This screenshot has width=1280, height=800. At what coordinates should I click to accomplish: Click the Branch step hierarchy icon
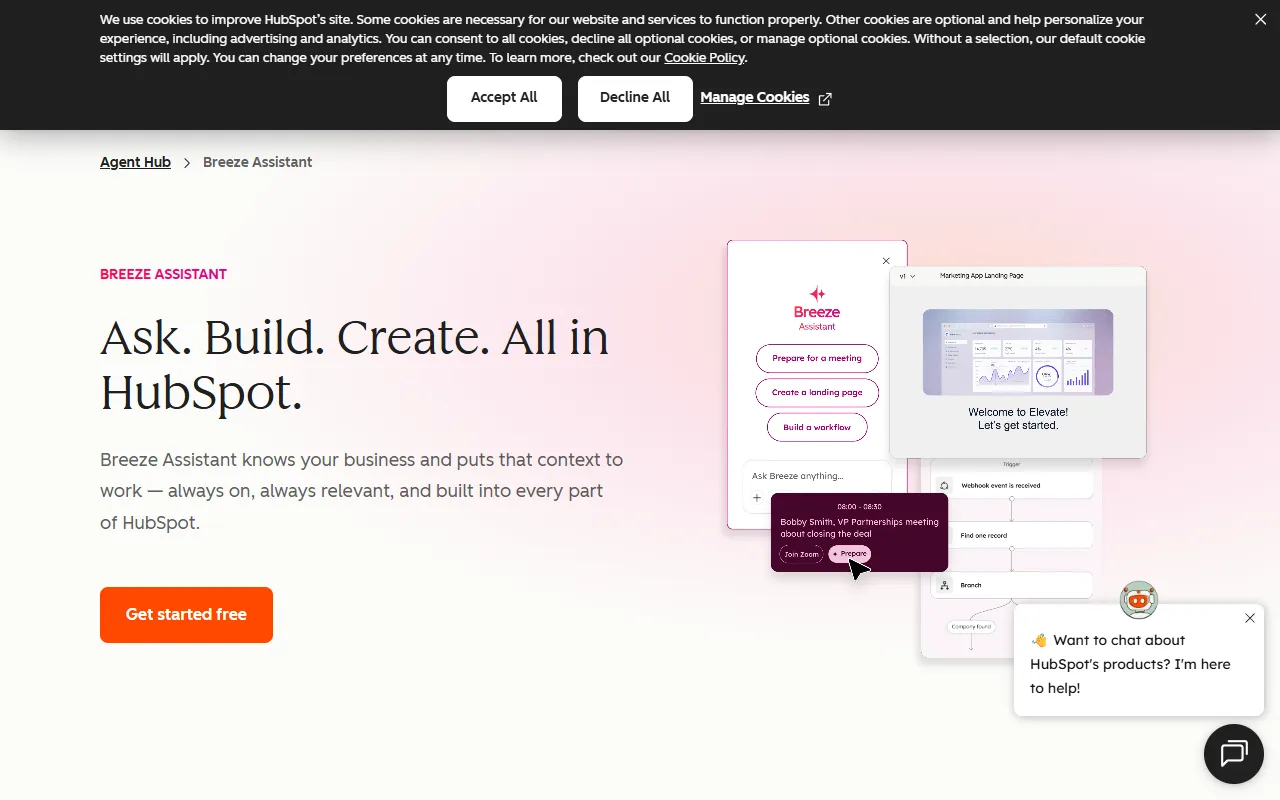tap(944, 585)
